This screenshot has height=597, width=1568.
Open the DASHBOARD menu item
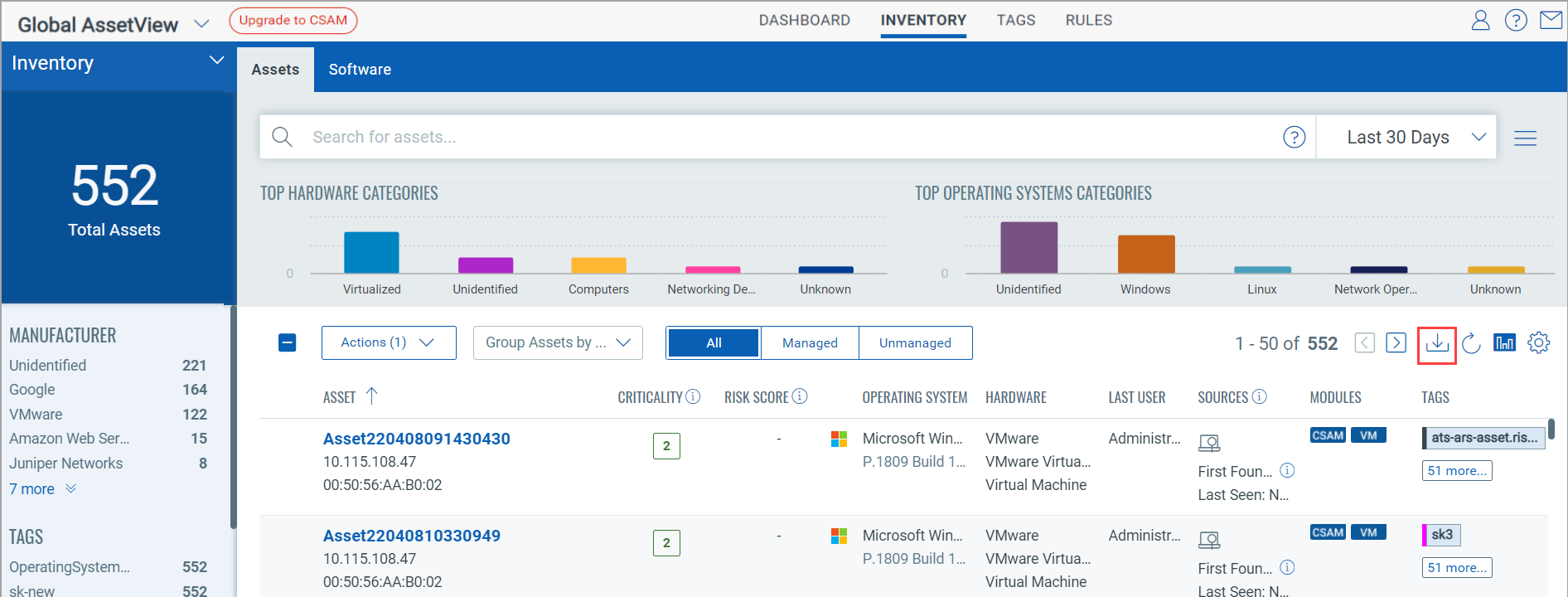[x=804, y=21]
